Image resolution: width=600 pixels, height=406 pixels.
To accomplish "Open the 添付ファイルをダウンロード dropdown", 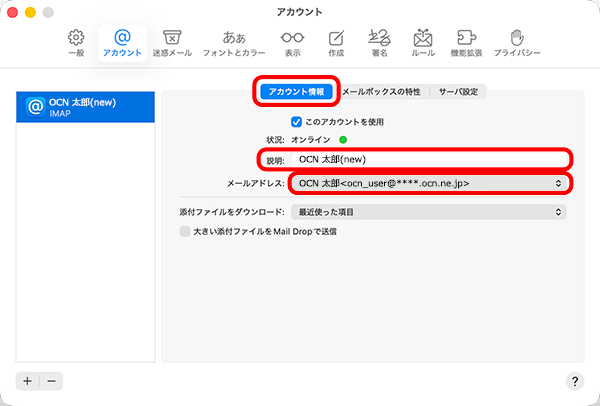I will [x=427, y=212].
